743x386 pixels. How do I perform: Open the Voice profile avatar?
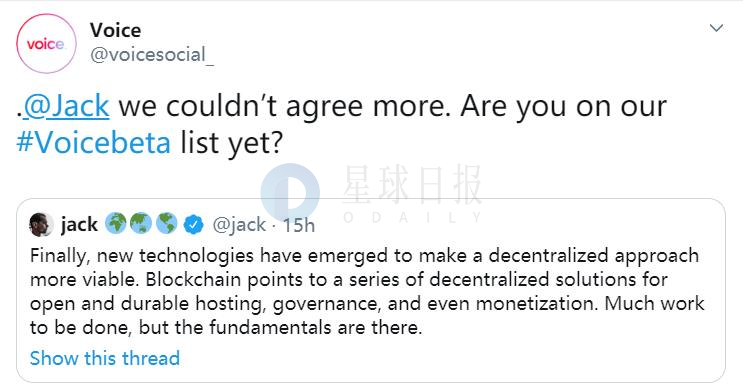coord(46,44)
